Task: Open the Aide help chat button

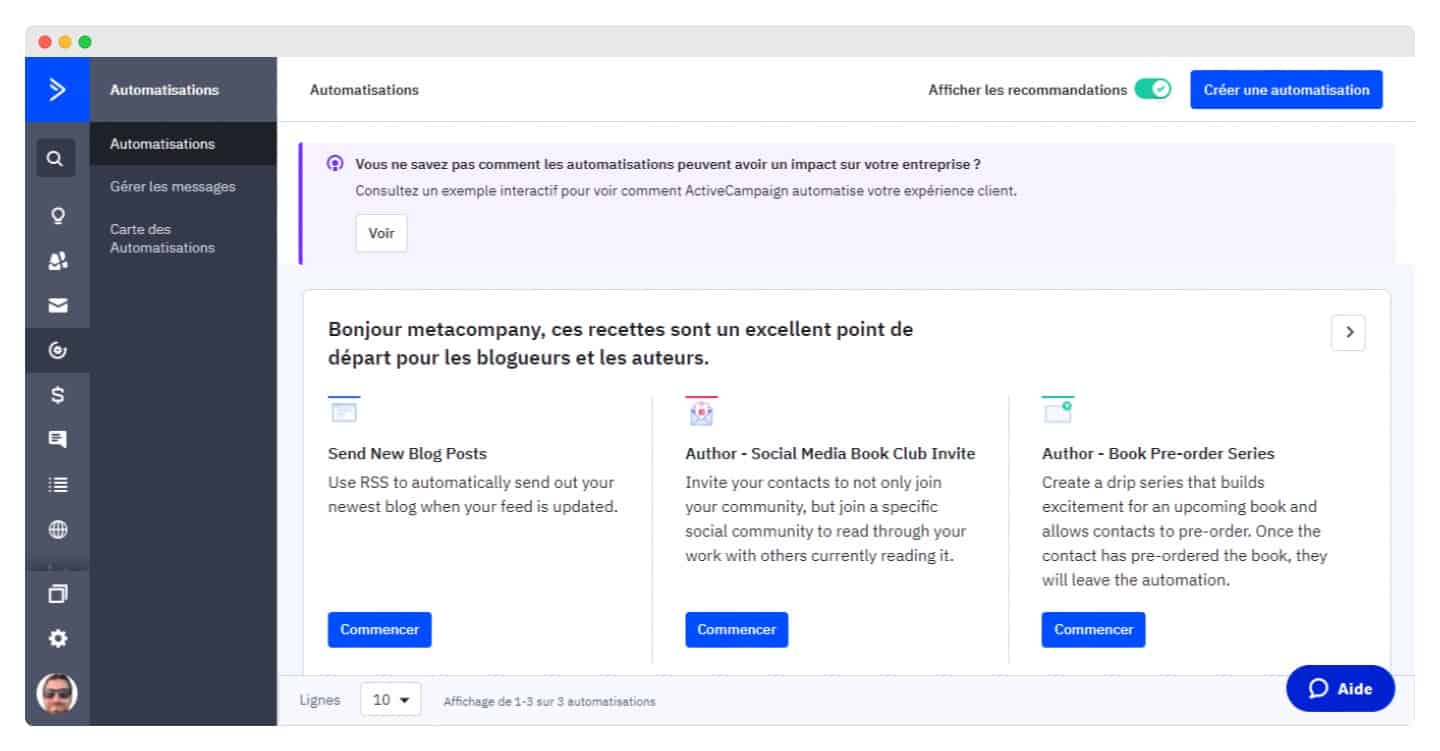Action: click(1340, 688)
